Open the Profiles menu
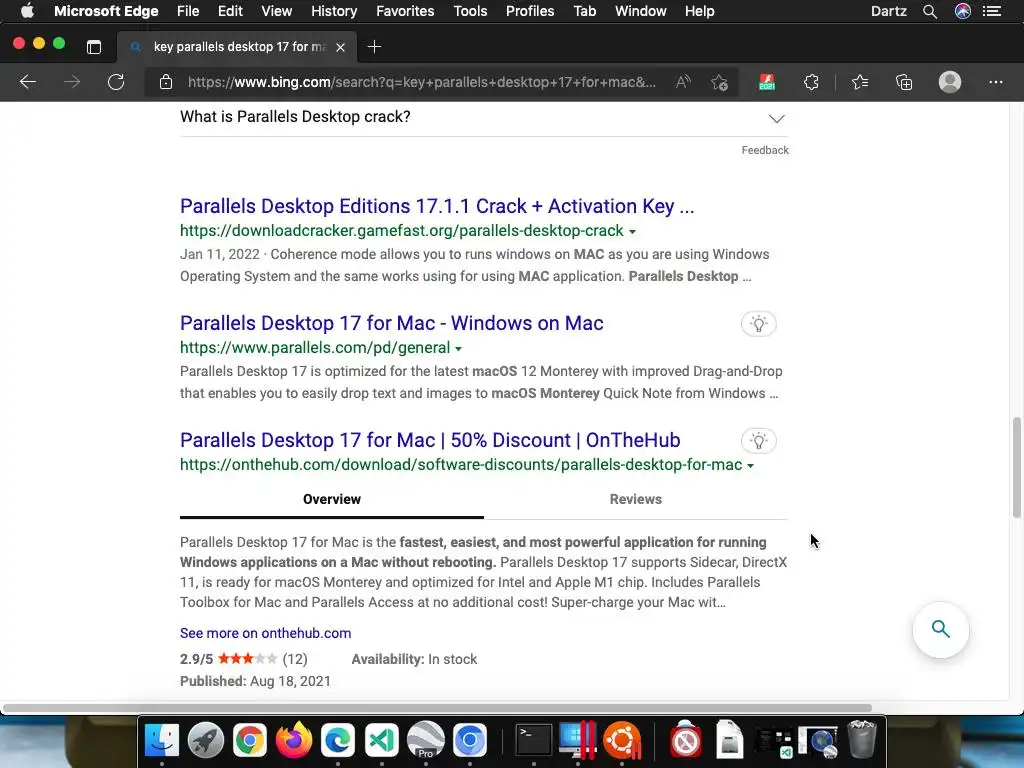Viewport: 1024px width, 768px height. tap(530, 11)
